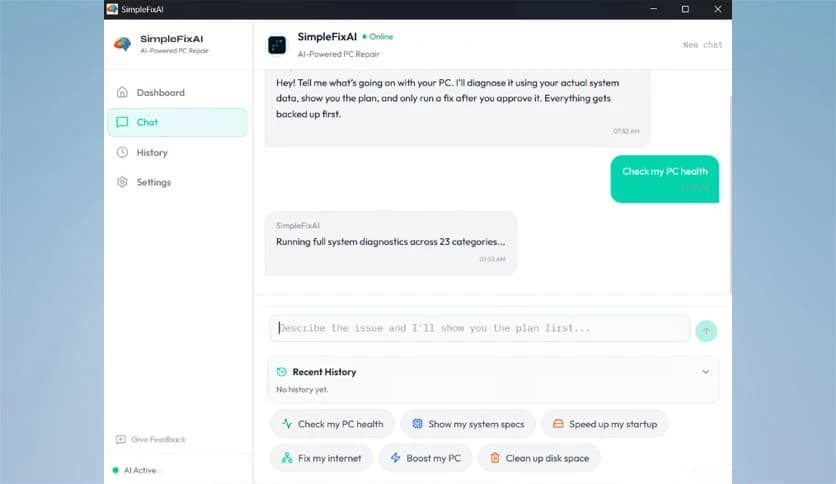
Task: Collapse the Recent History panel chevron
Action: (705, 372)
